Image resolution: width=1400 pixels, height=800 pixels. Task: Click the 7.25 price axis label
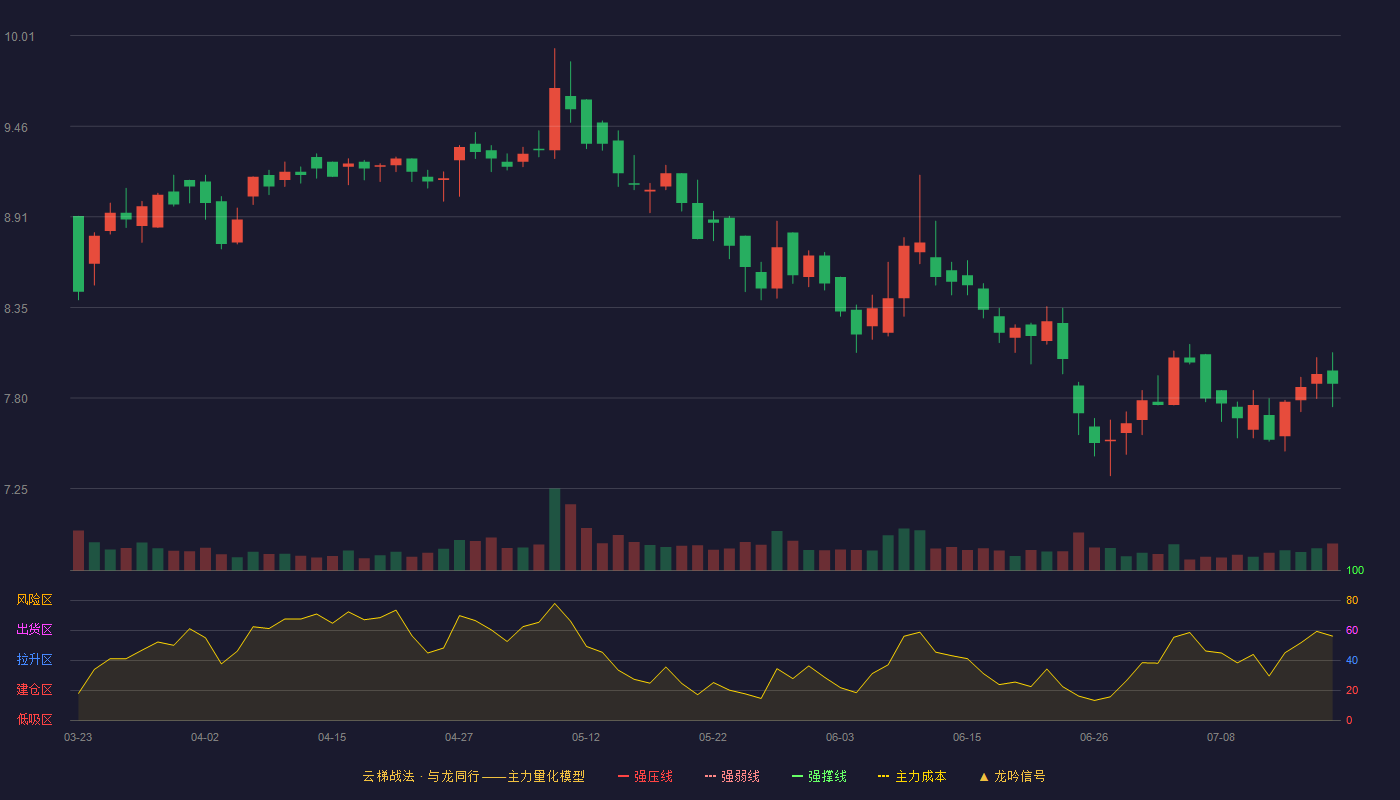coord(16,490)
